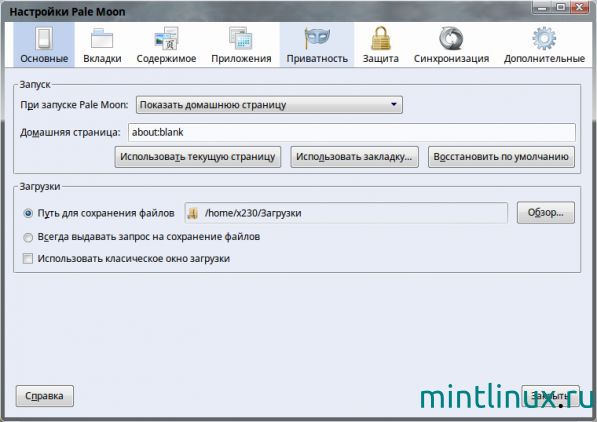This screenshot has height=422, width=597.
Task: Switch to the Приватность tab label
Action: pyautogui.click(x=317, y=59)
